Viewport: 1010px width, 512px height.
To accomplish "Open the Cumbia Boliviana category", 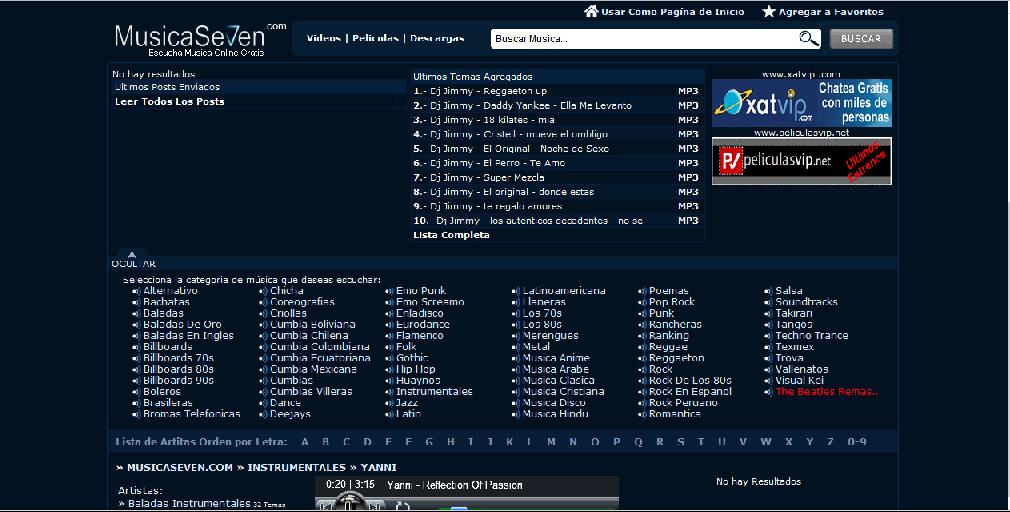I will (312, 324).
